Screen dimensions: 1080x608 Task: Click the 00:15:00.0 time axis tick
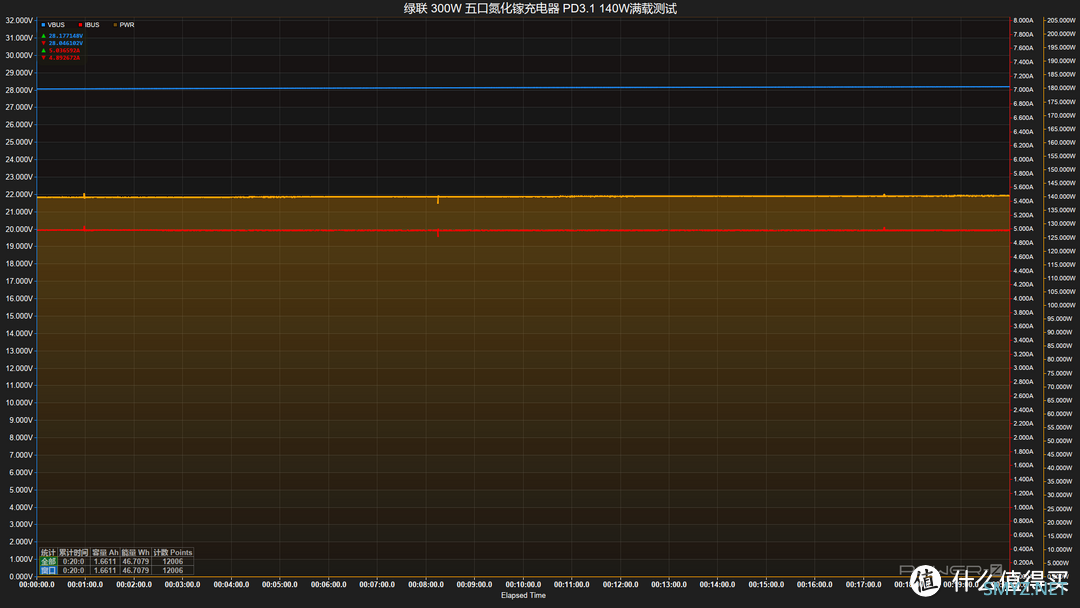click(767, 585)
